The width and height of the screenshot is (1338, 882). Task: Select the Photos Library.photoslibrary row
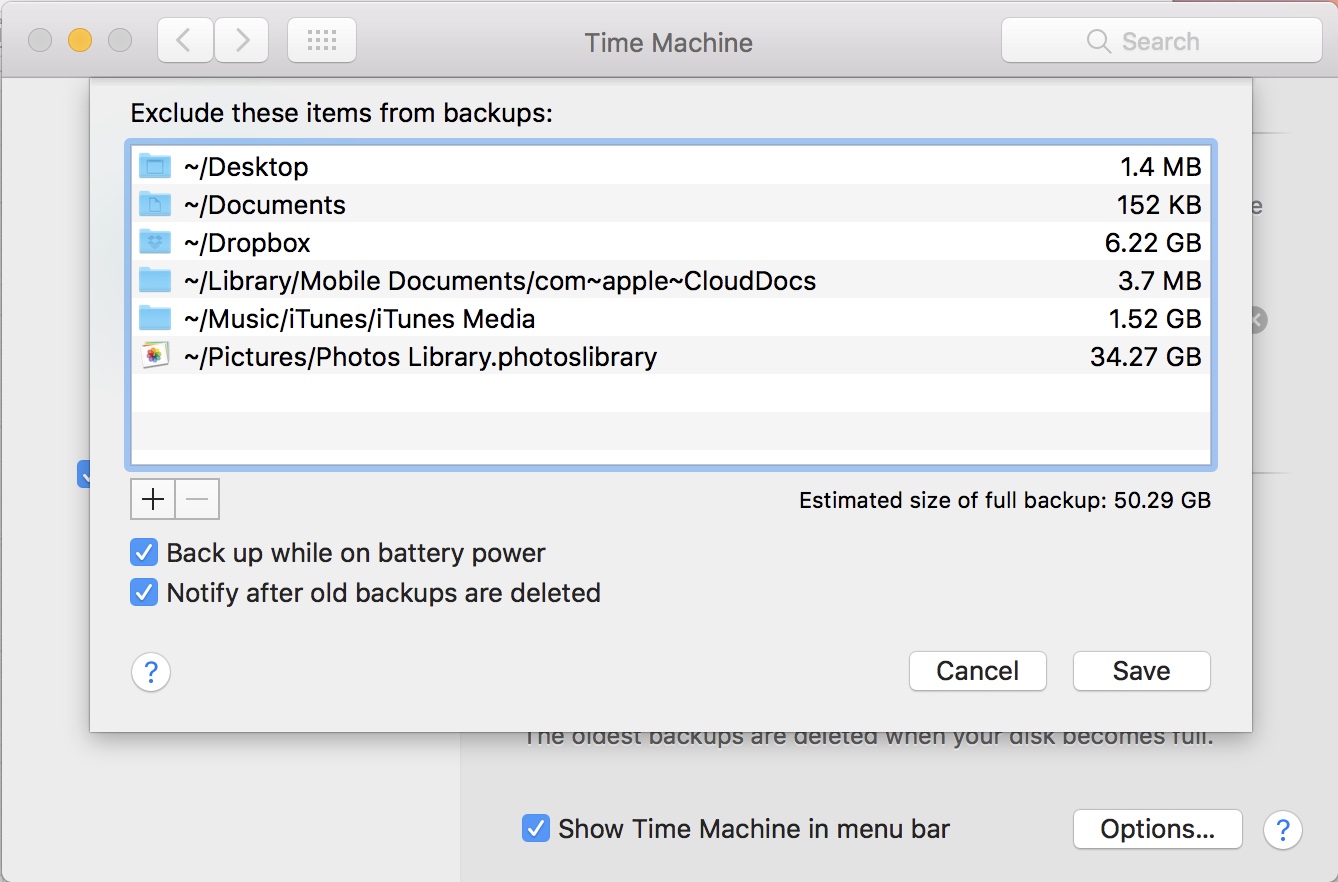coord(670,356)
